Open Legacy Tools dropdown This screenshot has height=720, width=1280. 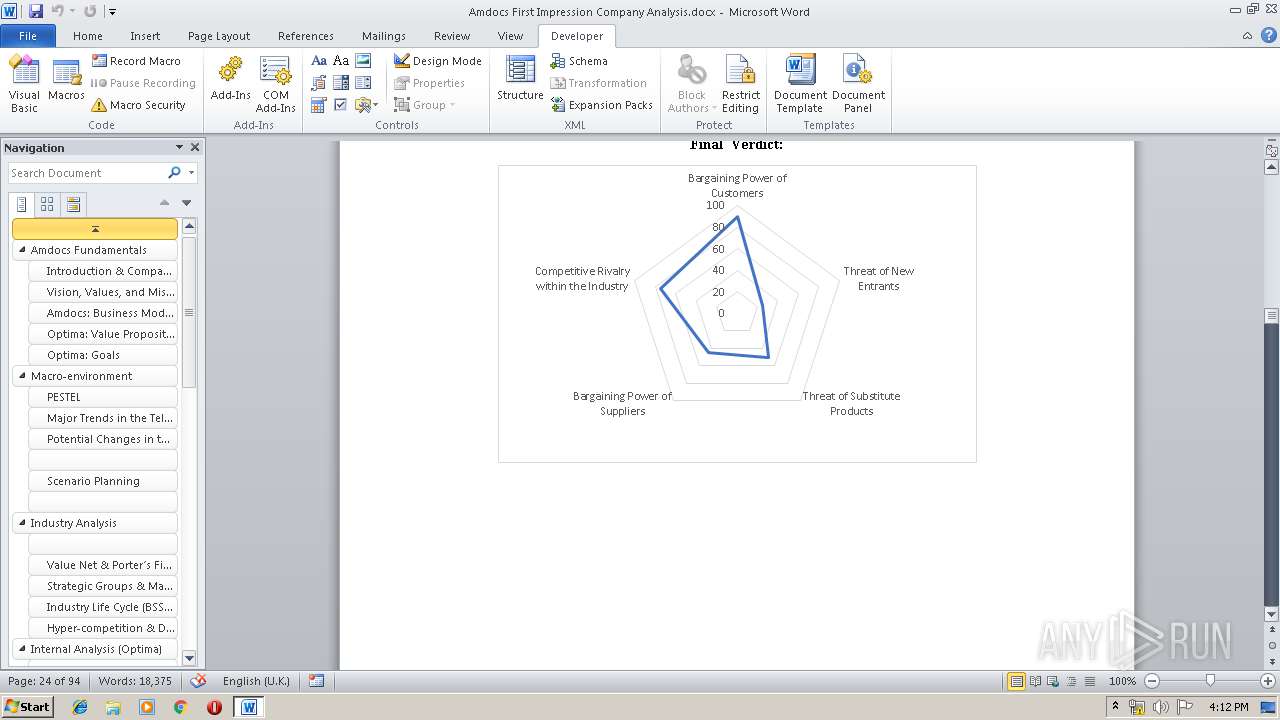tap(365, 105)
